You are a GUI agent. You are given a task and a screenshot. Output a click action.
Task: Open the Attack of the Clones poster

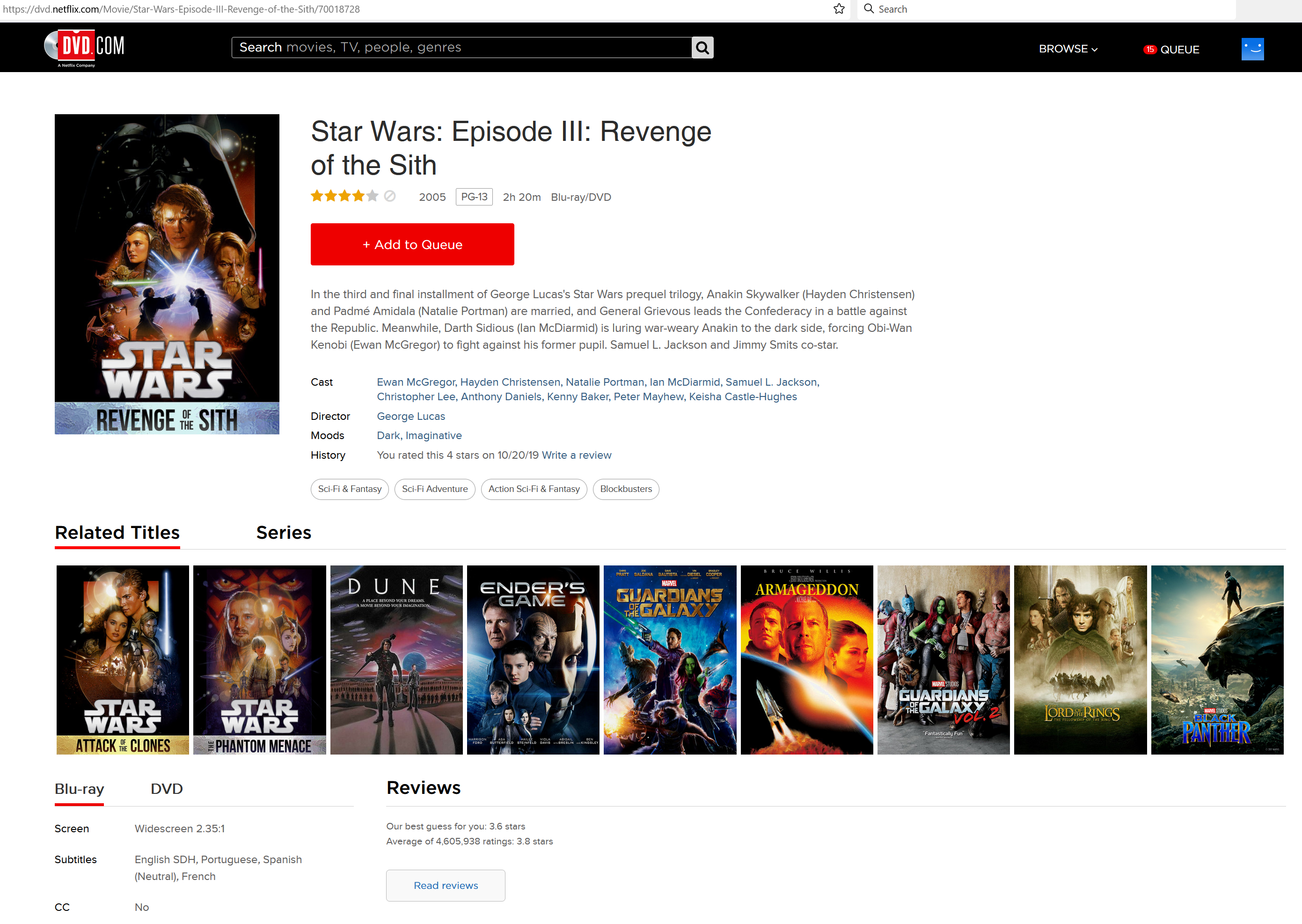(x=122, y=660)
